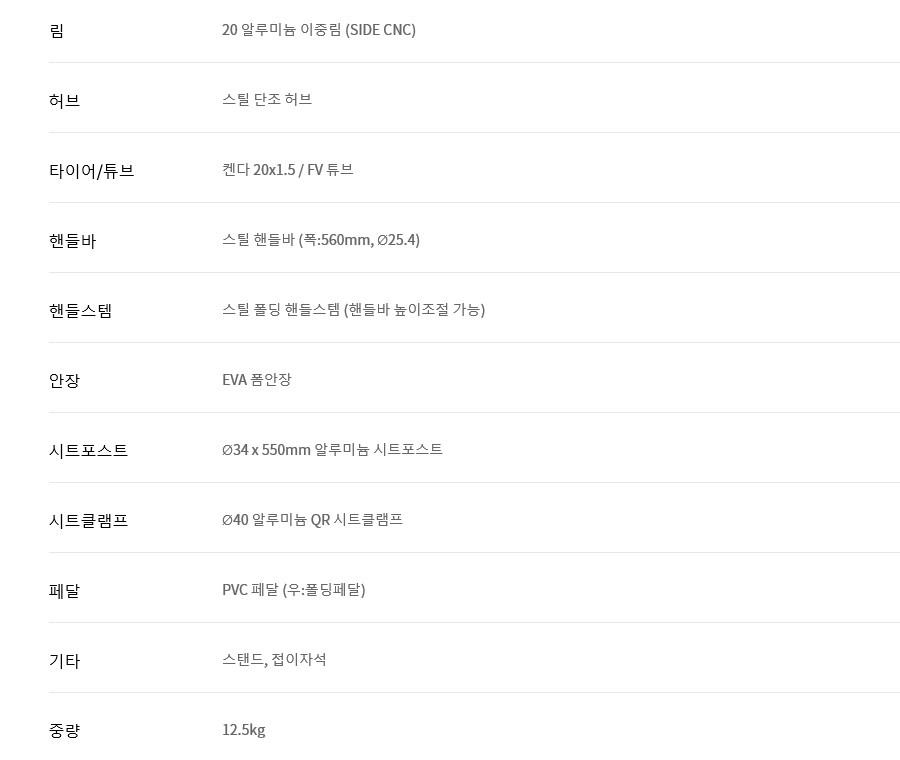Click the Ø34 x 550mm 알루미늄 시트포스트 value

point(332,449)
